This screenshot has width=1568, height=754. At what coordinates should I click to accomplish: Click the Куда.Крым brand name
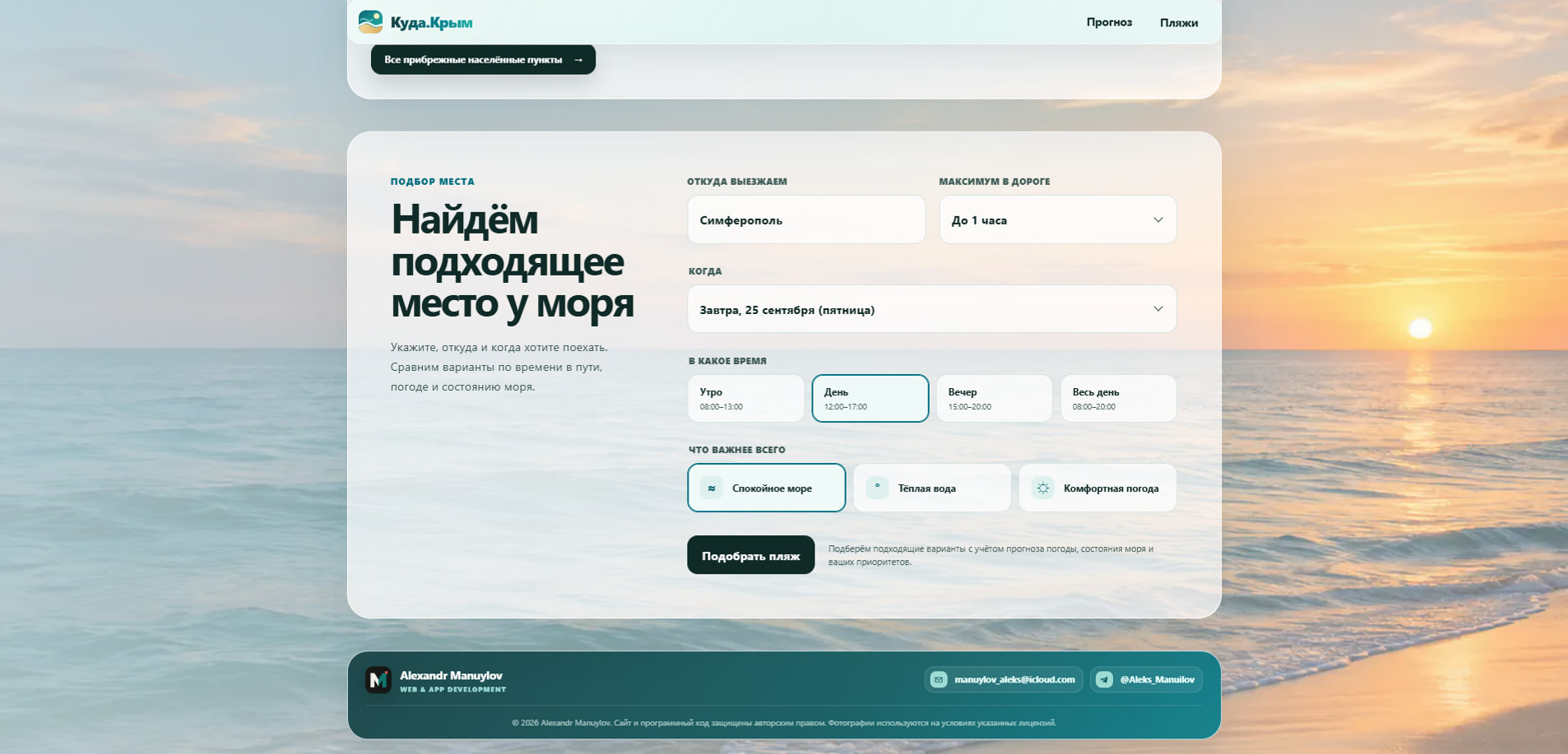431,23
